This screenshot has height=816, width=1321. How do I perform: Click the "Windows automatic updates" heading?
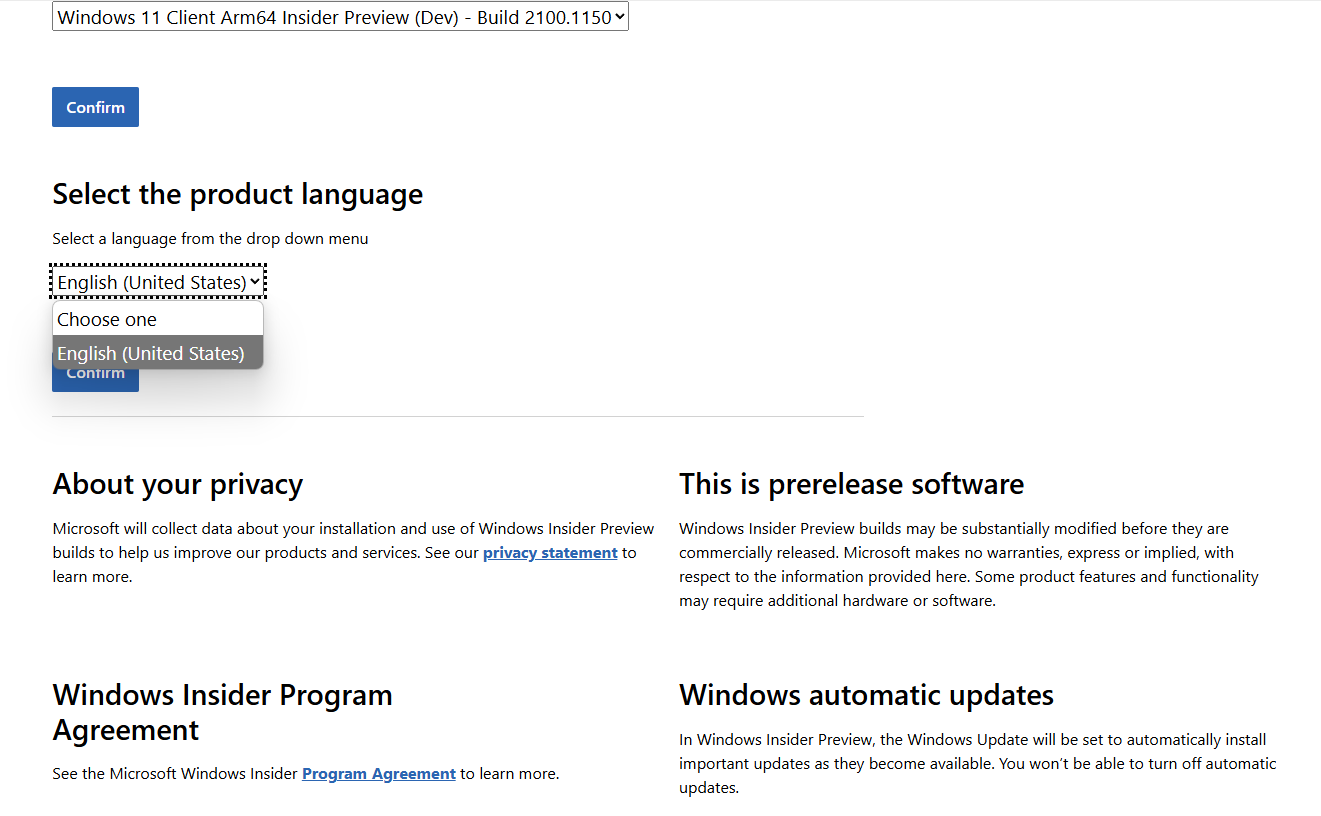coord(867,695)
